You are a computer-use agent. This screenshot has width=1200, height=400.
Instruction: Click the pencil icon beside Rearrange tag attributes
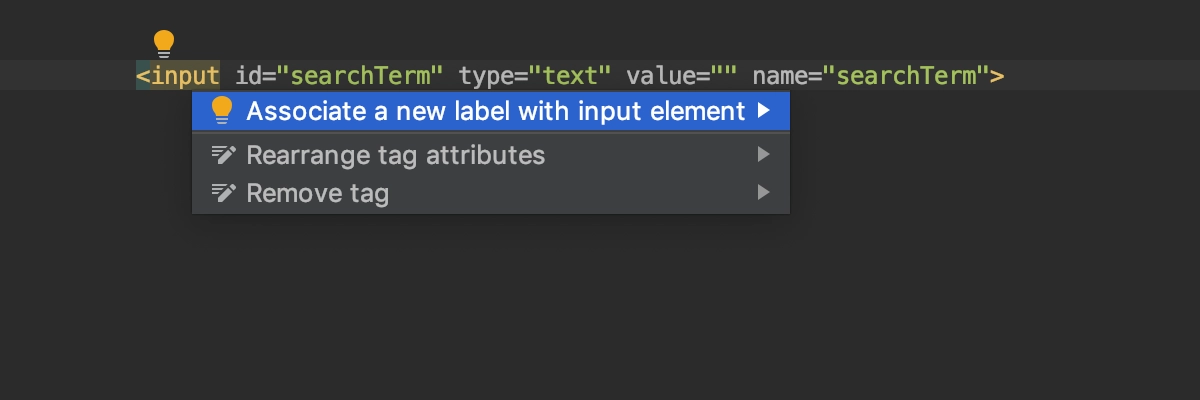pos(223,155)
